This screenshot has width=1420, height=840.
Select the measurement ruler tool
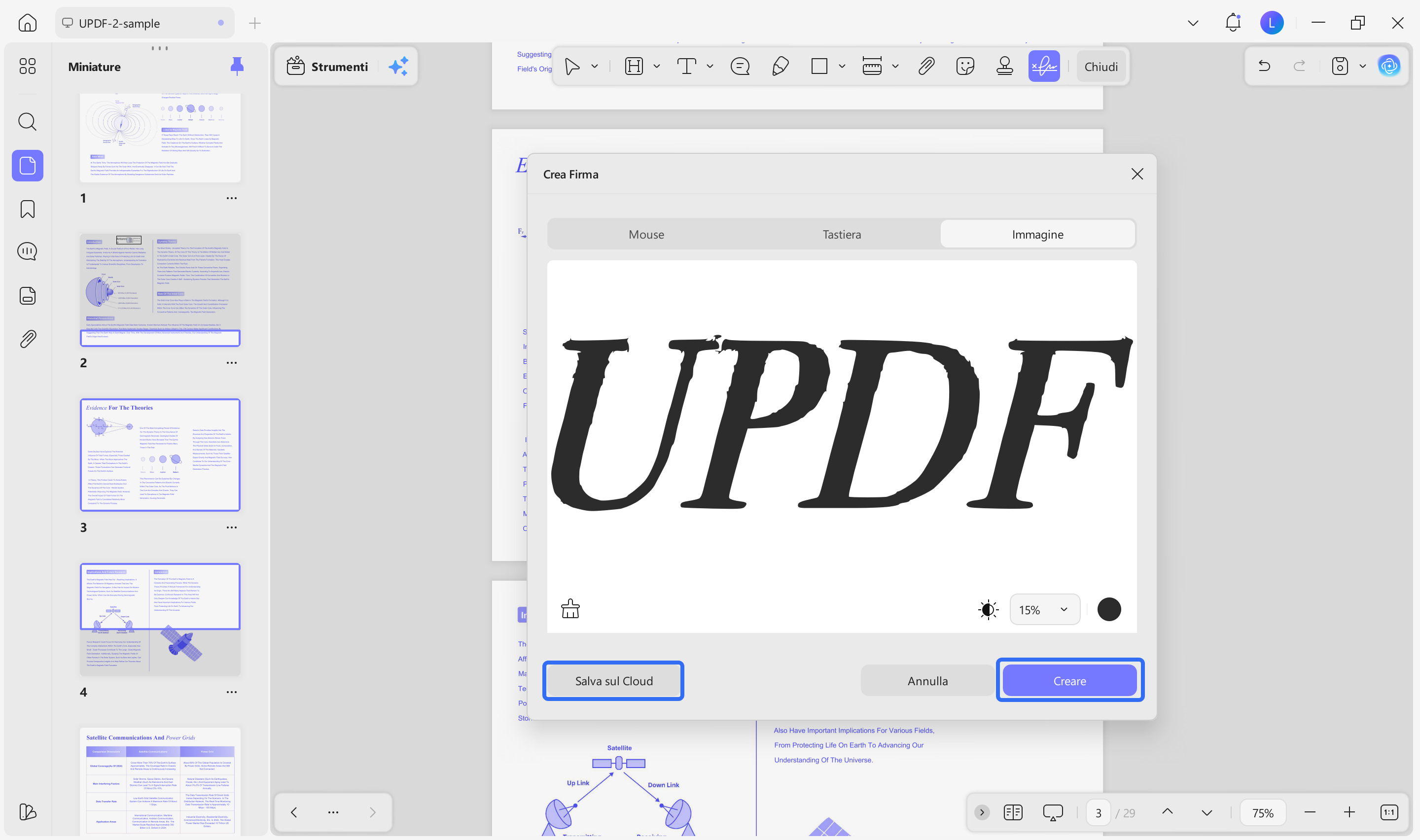point(872,66)
